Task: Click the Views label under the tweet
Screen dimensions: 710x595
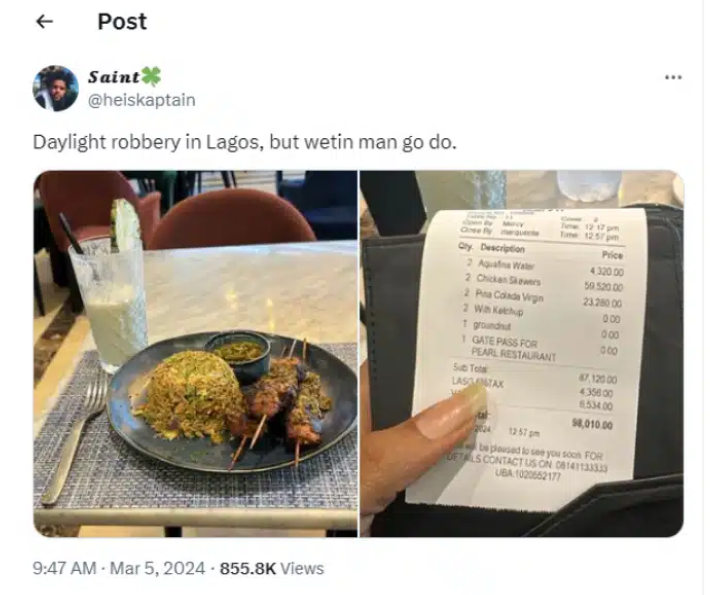Action: click(x=302, y=568)
